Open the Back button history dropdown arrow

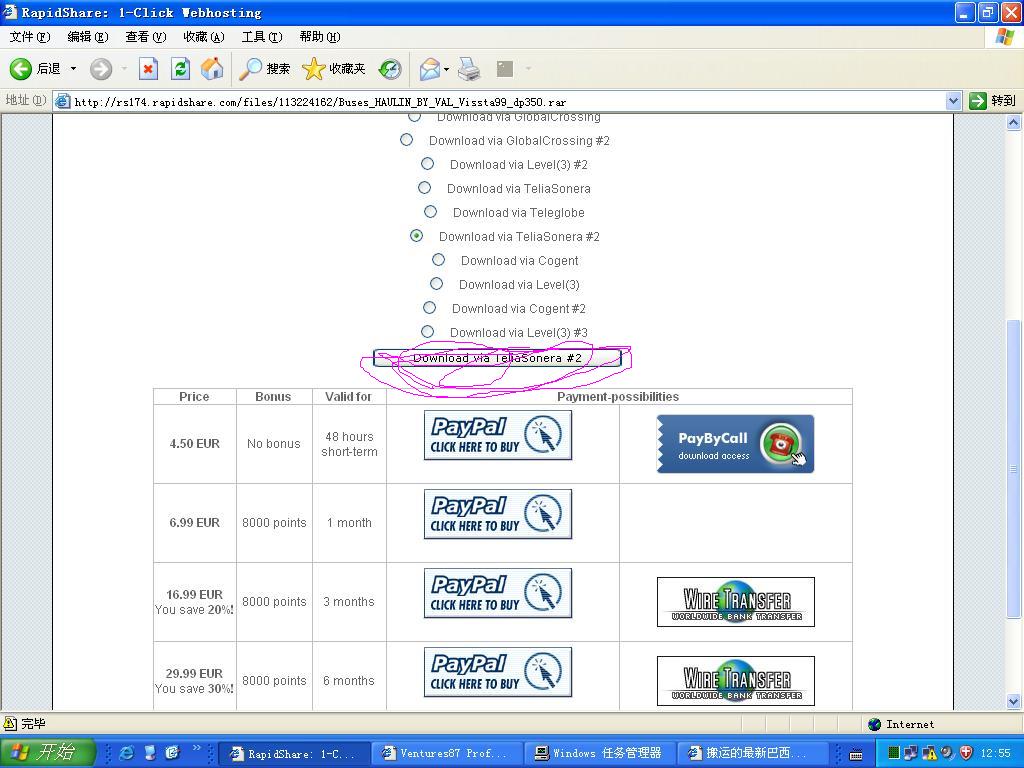tap(73, 69)
